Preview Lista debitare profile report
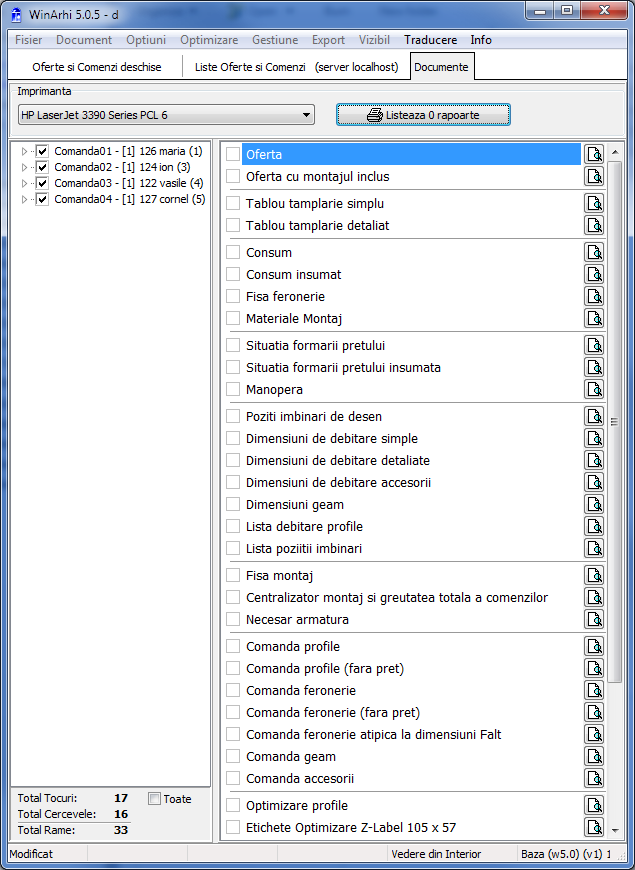The image size is (635, 870). point(594,527)
